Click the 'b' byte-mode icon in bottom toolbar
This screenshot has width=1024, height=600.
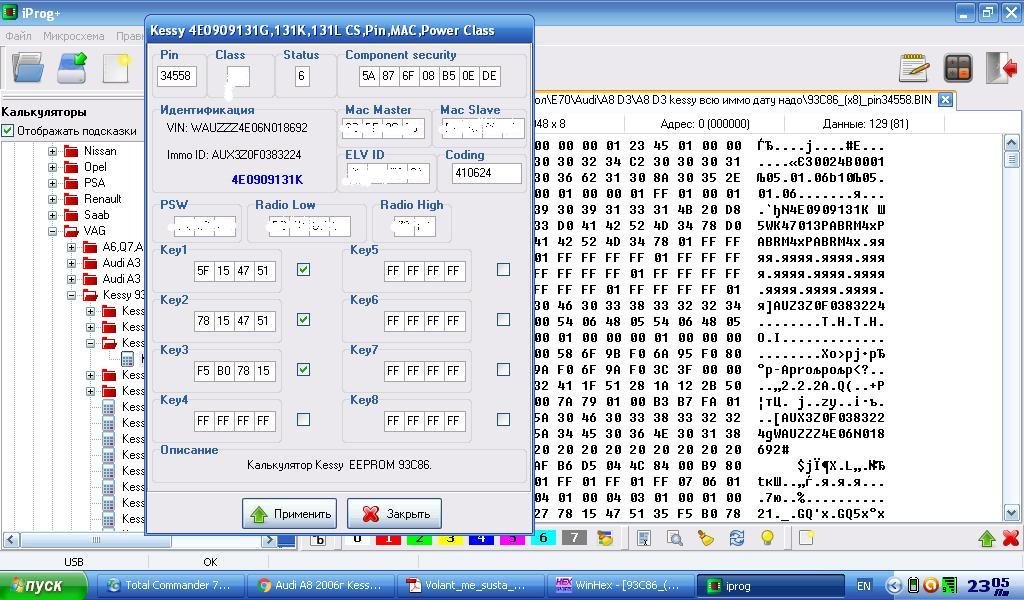(x=319, y=539)
